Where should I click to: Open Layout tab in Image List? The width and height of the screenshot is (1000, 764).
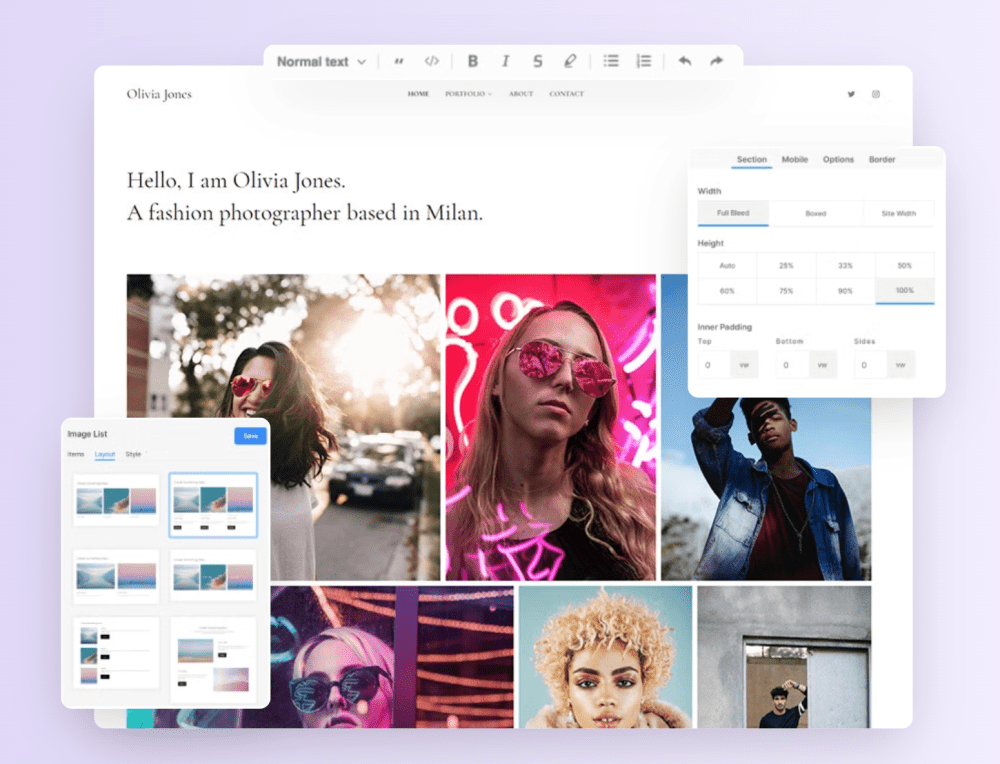coord(105,454)
